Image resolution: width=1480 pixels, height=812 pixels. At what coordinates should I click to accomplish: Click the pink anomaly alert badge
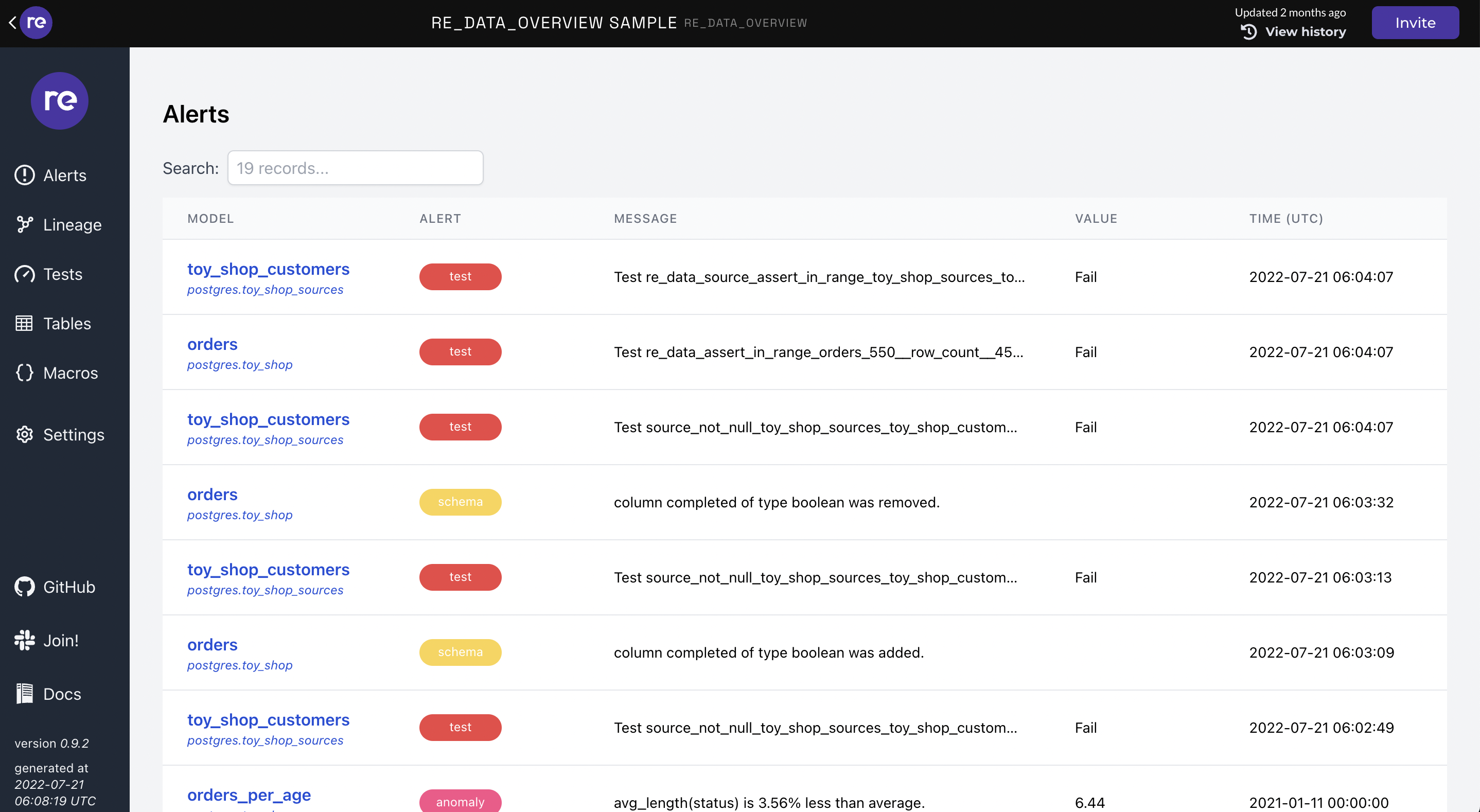click(x=460, y=801)
